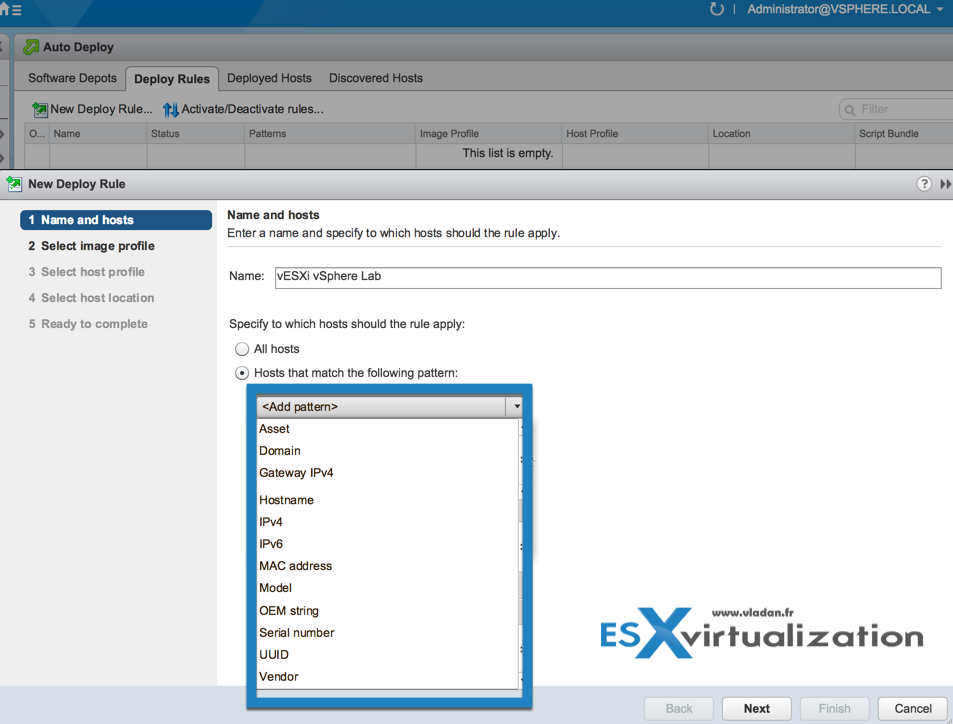953x724 pixels.
Task: Switch to the Software Depots tab
Action: 72,78
